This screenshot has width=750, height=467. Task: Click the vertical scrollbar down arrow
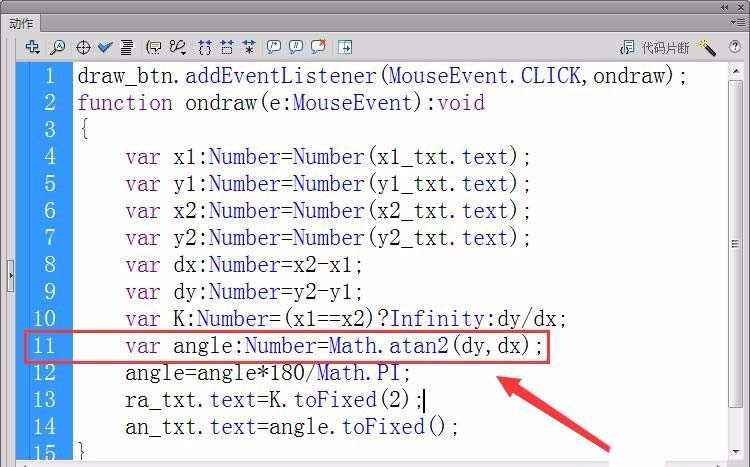coord(736,451)
